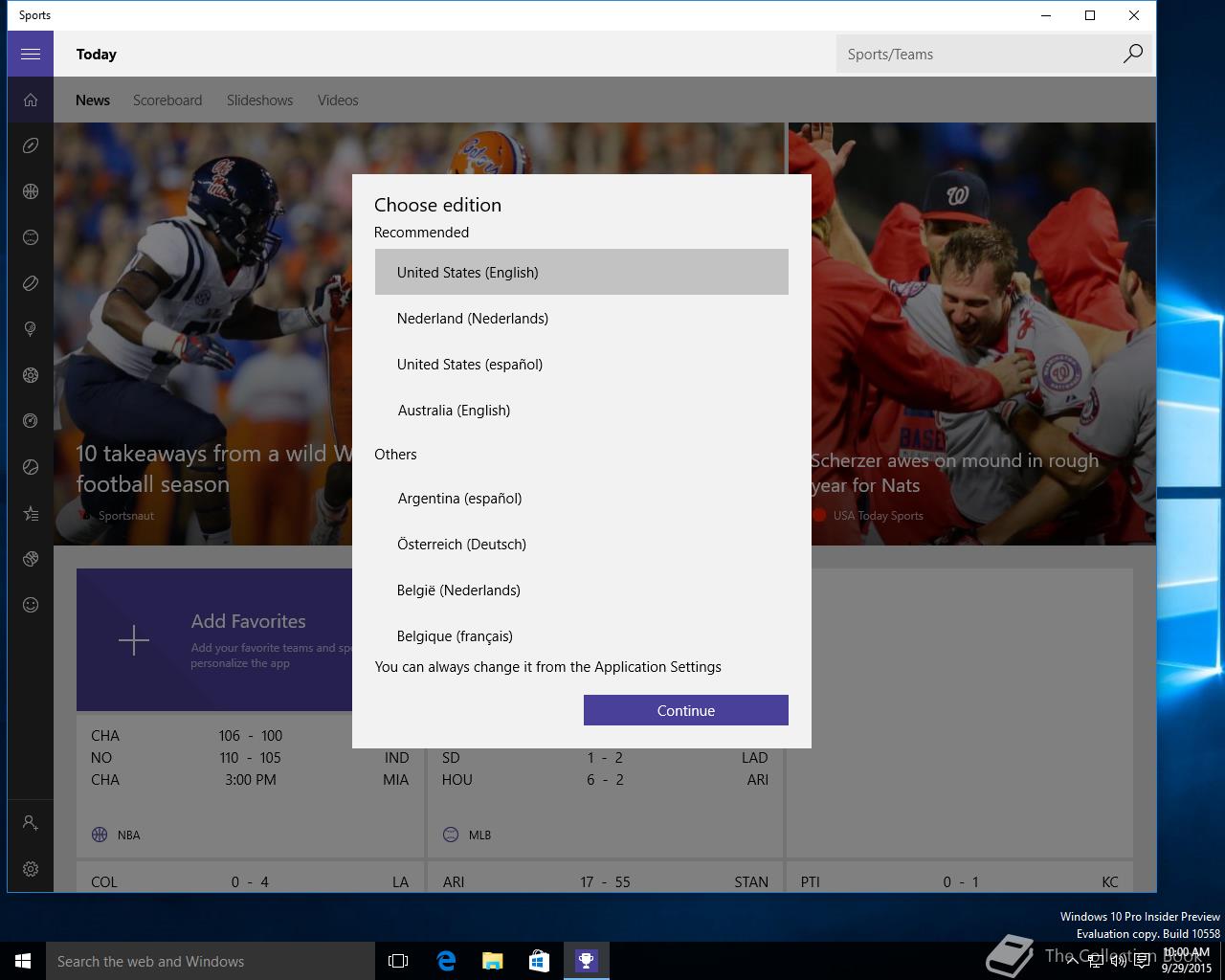Image resolution: width=1225 pixels, height=980 pixels.
Task: Click the Continue button
Action: [x=686, y=710]
